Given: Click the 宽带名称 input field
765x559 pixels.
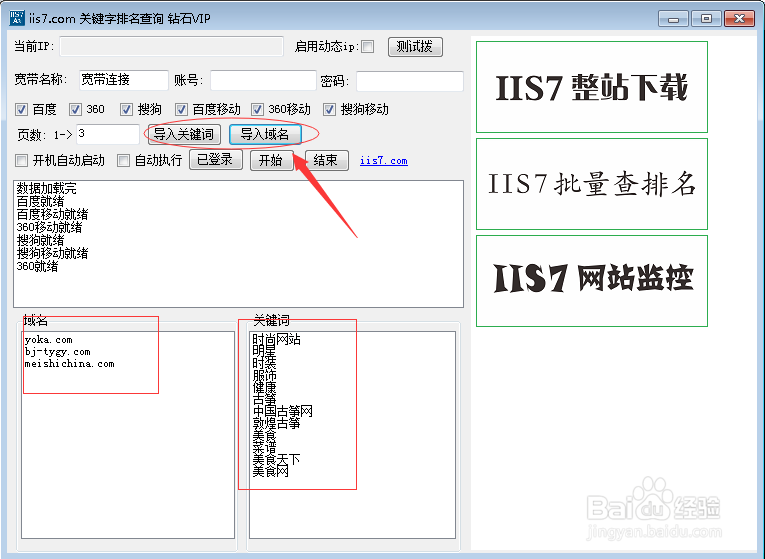Looking at the screenshot, I should coord(124,80).
